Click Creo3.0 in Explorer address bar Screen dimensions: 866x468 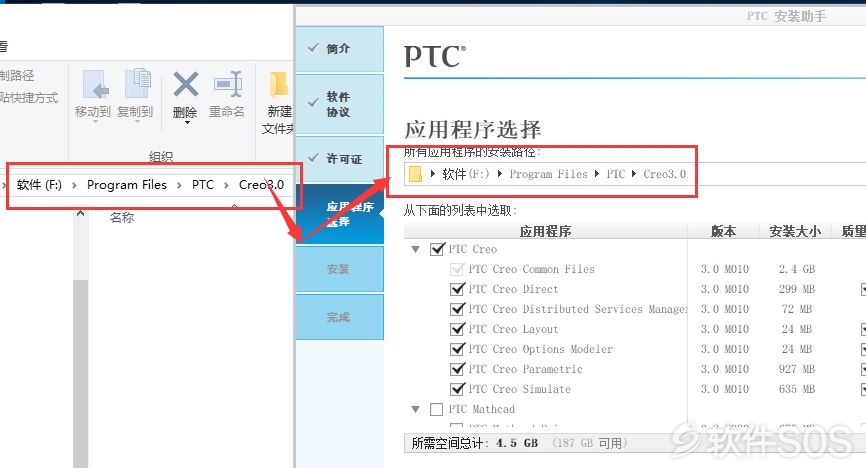point(261,185)
